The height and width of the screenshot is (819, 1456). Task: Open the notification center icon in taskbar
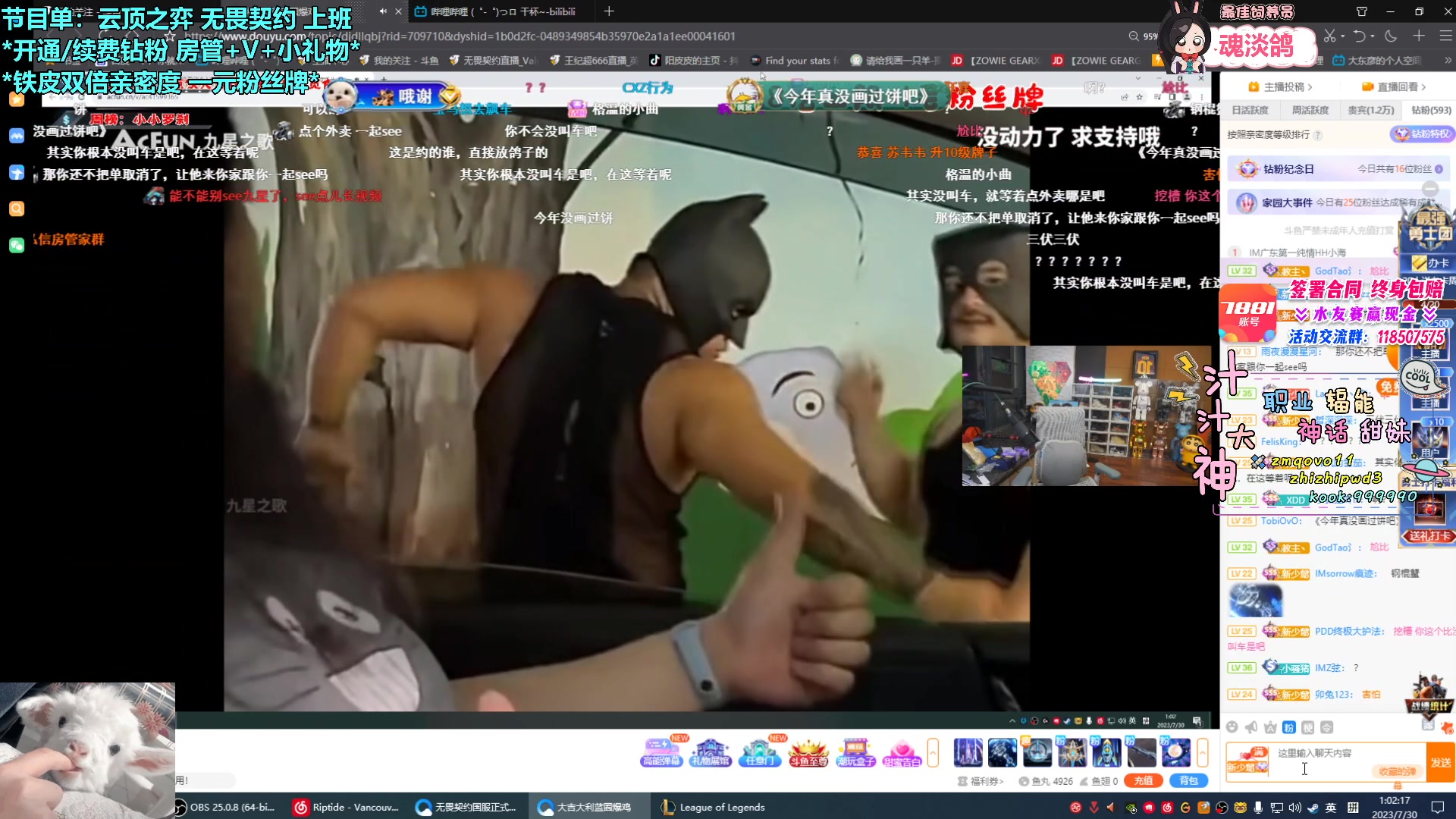1437,807
